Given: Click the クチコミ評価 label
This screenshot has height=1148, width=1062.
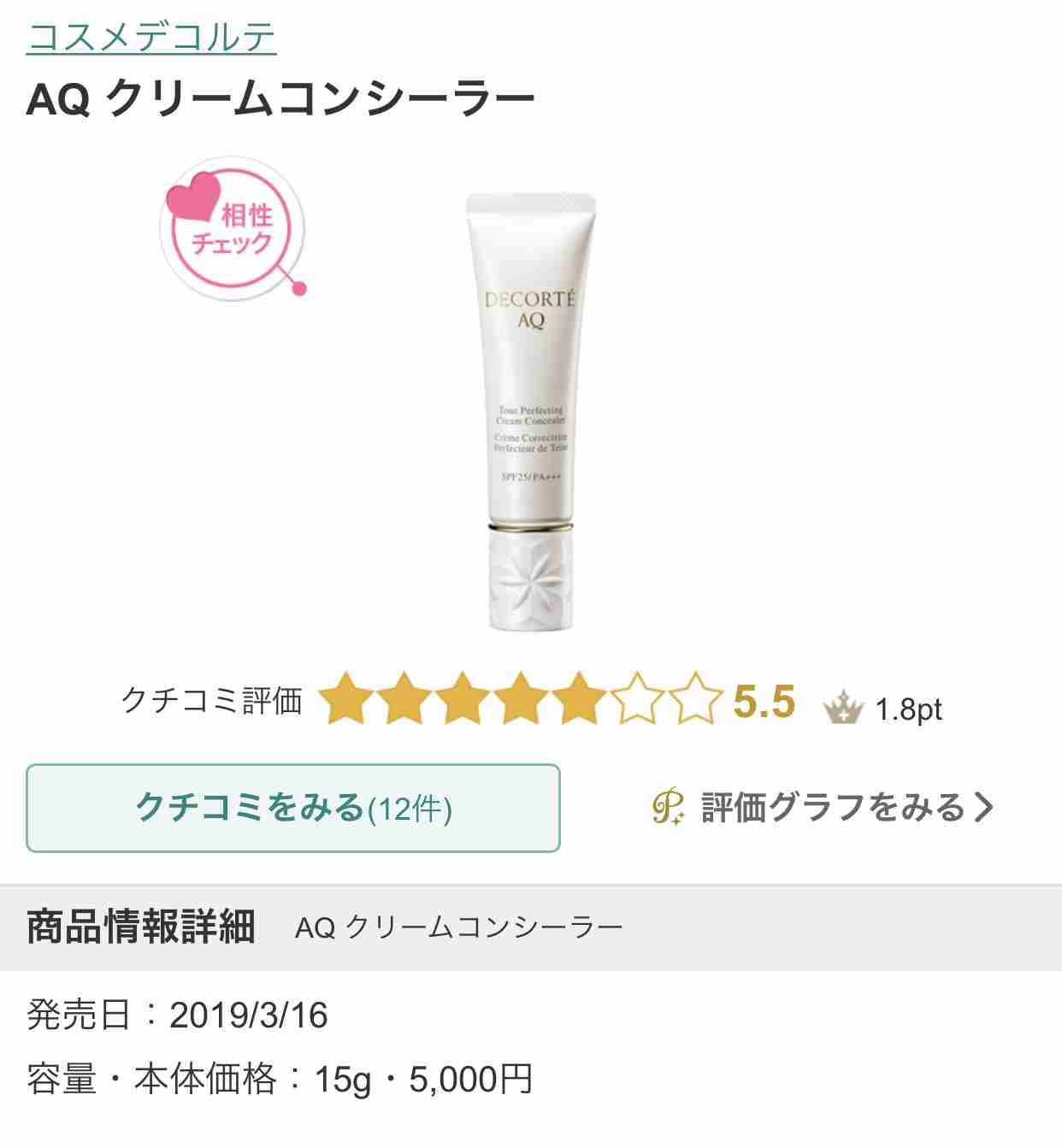Looking at the screenshot, I should click(212, 700).
